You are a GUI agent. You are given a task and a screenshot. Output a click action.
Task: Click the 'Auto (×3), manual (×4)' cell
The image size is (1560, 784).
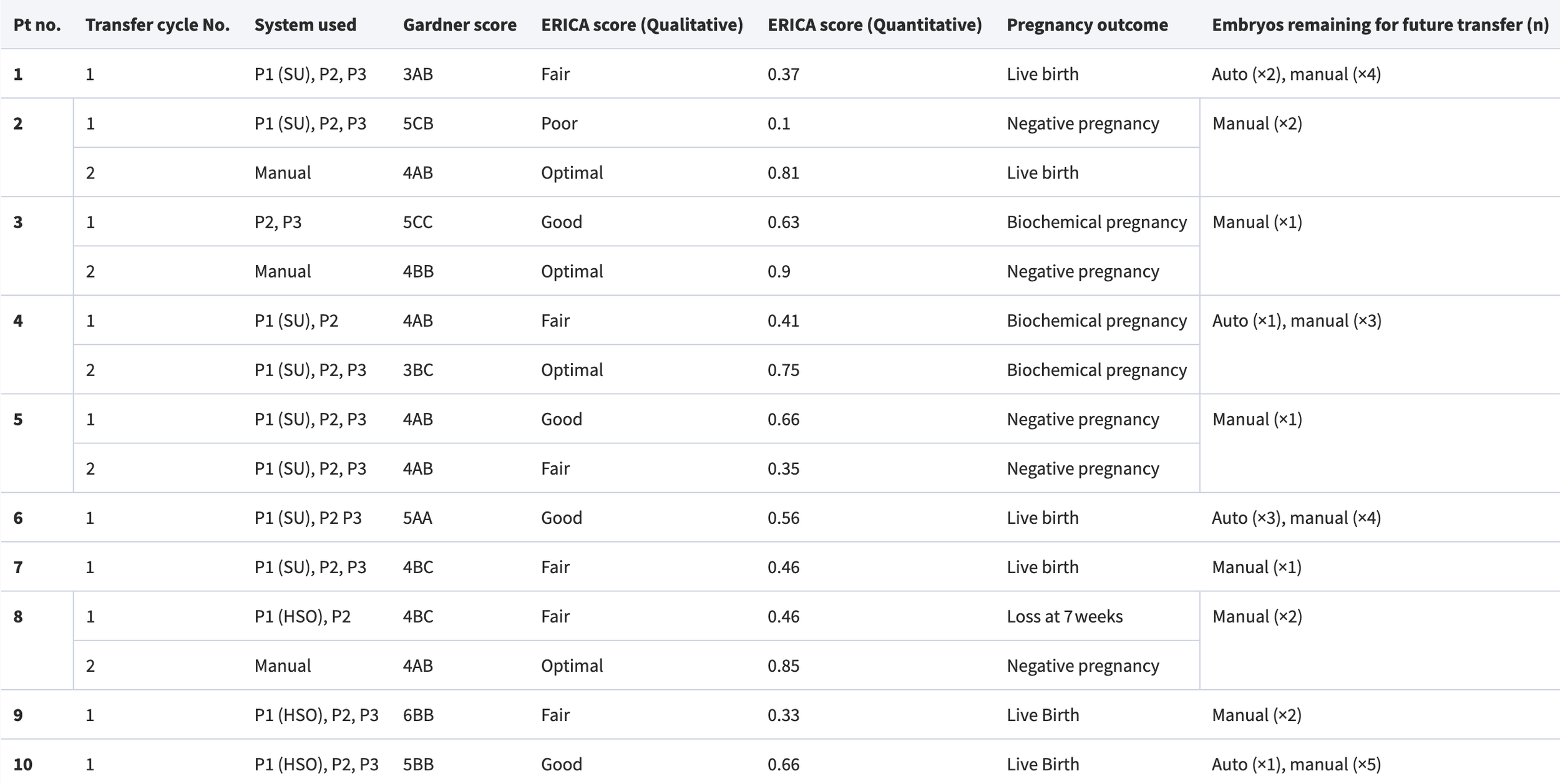pyautogui.click(x=1297, y=518)
